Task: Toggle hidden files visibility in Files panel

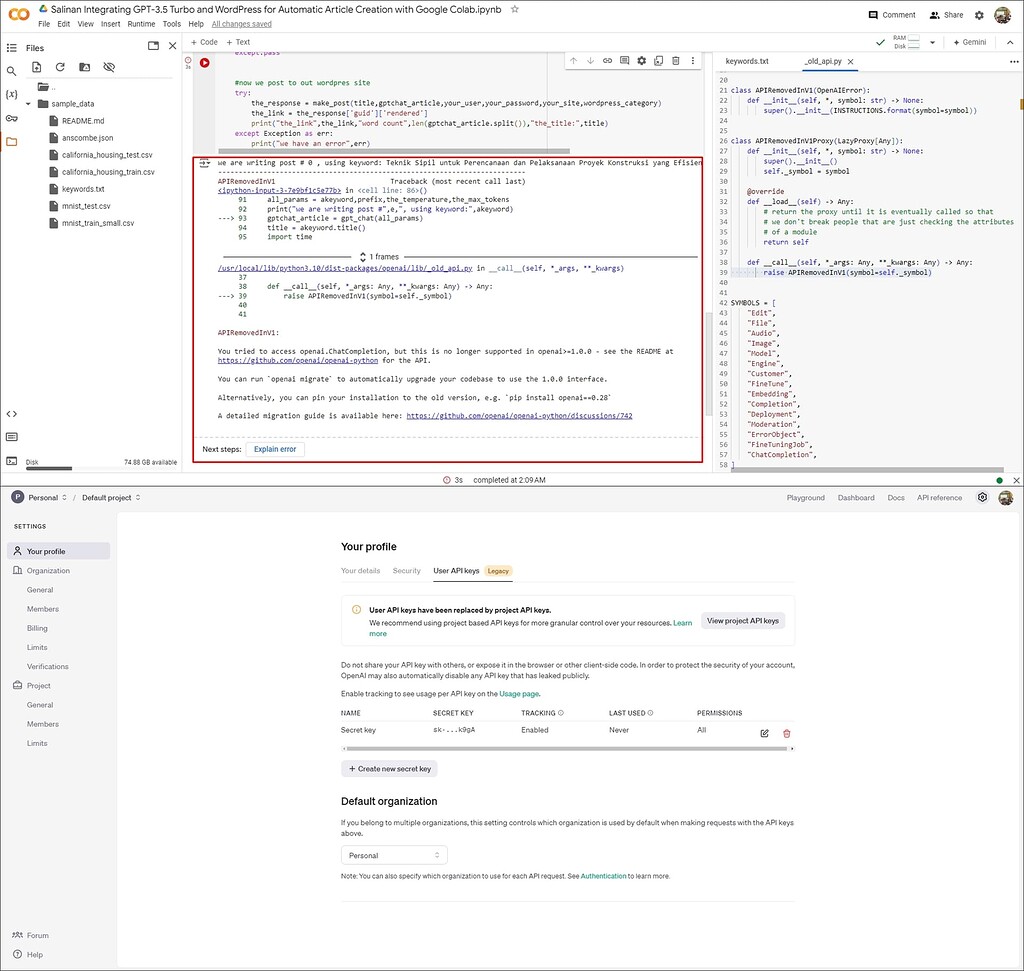Action: pyautogui.click(x=110, y=69)
